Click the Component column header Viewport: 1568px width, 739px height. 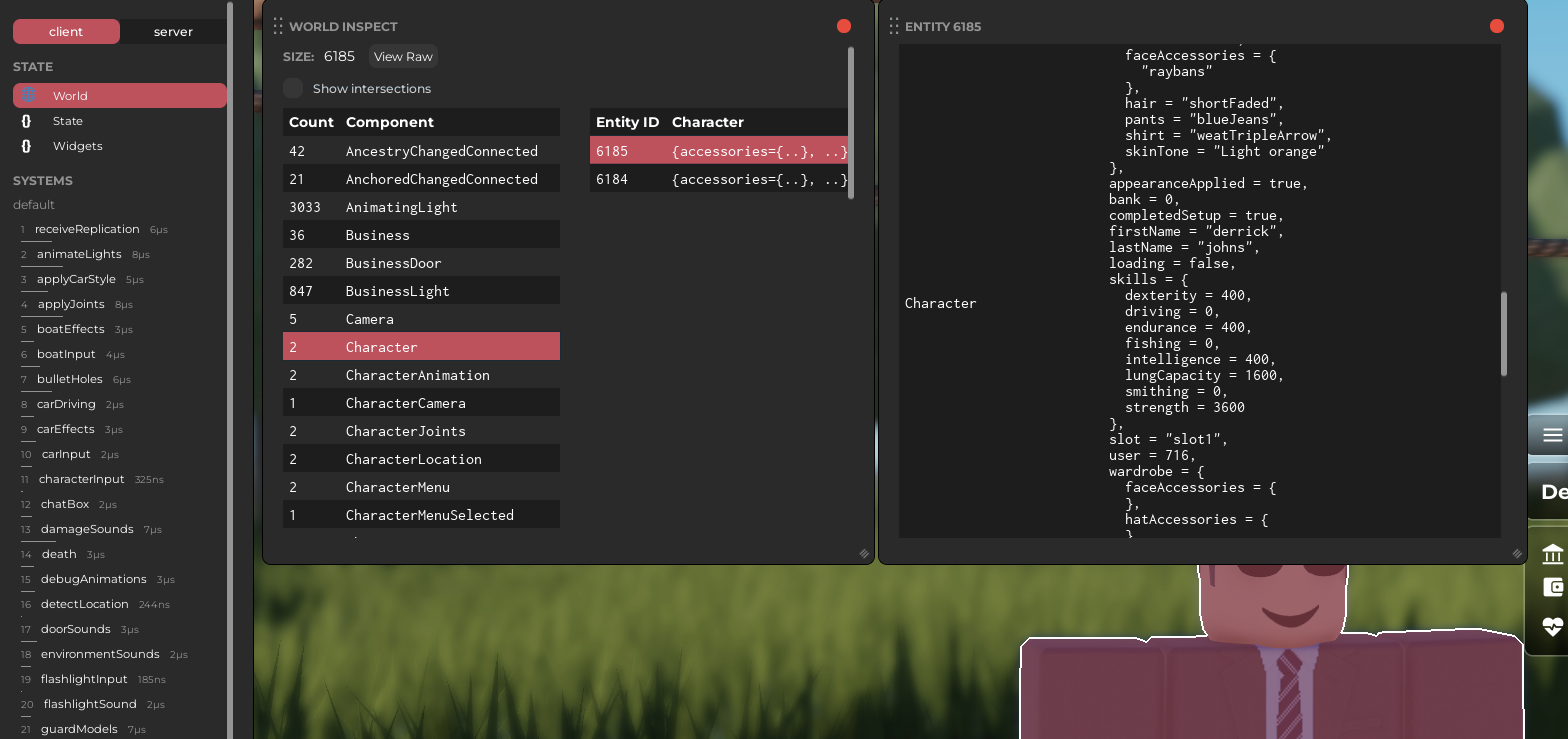pyautogui.click(x=390, y=122)
